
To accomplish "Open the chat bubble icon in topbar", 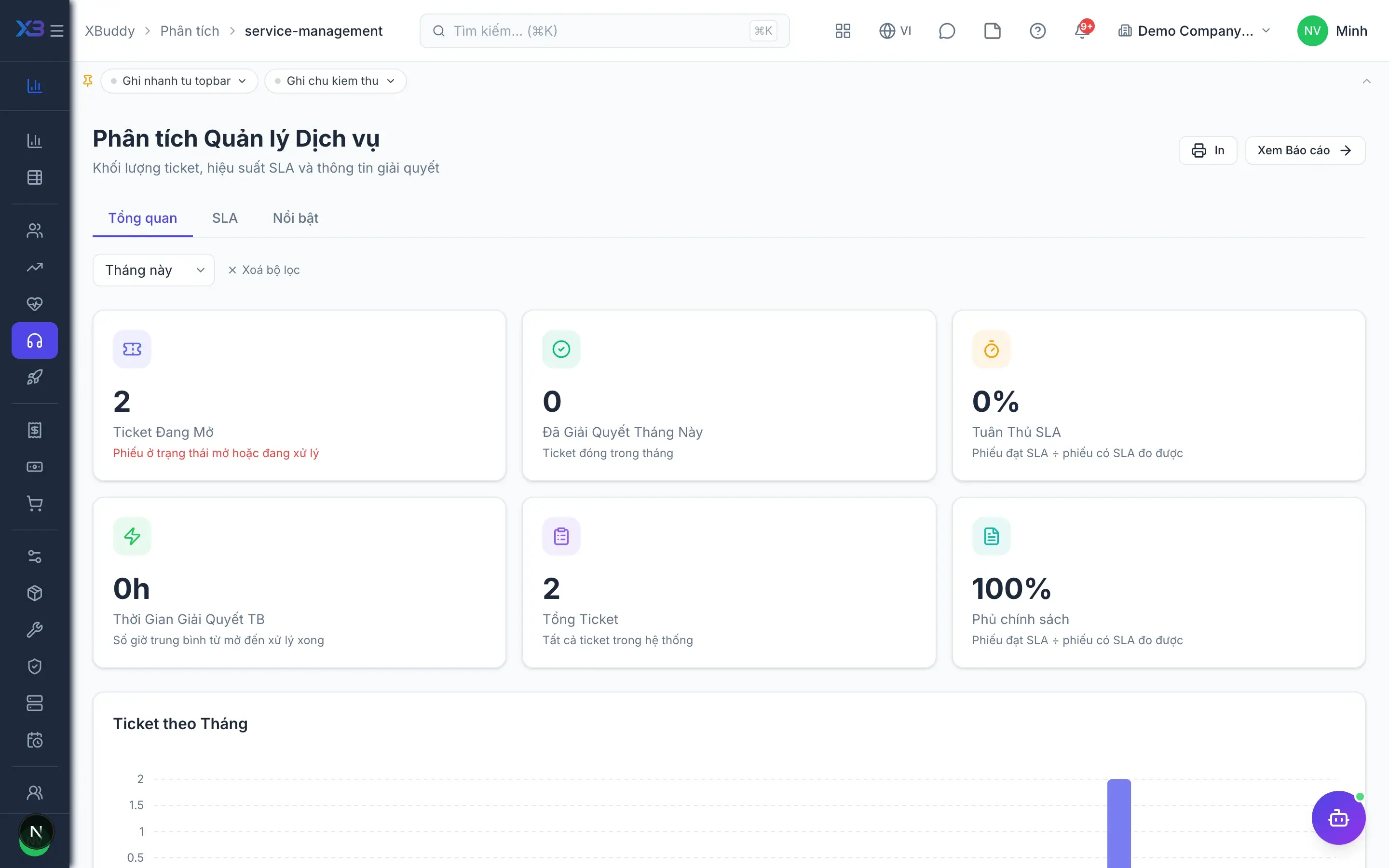I will click(946, 30).
